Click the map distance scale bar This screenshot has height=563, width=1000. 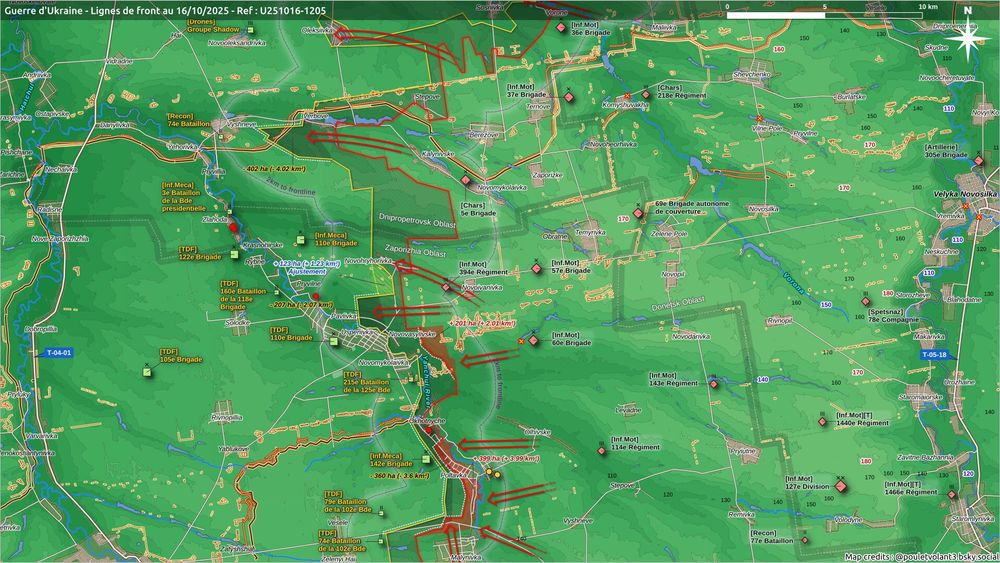point(825,15)
